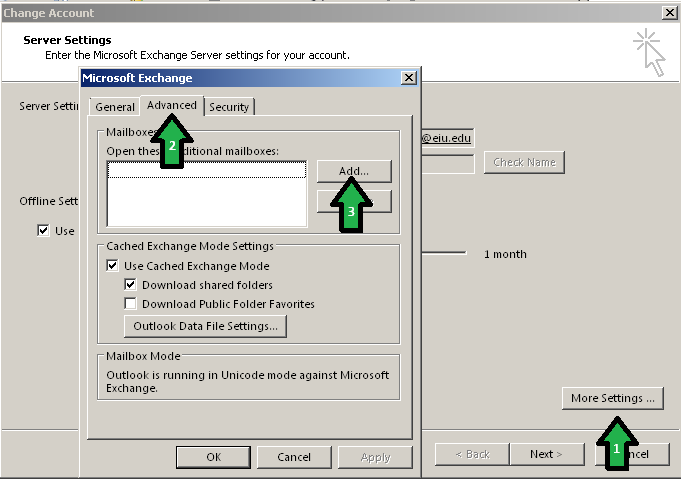
Task: Click OK in Microsoft Exchange dialog
Action: point(213,457)
